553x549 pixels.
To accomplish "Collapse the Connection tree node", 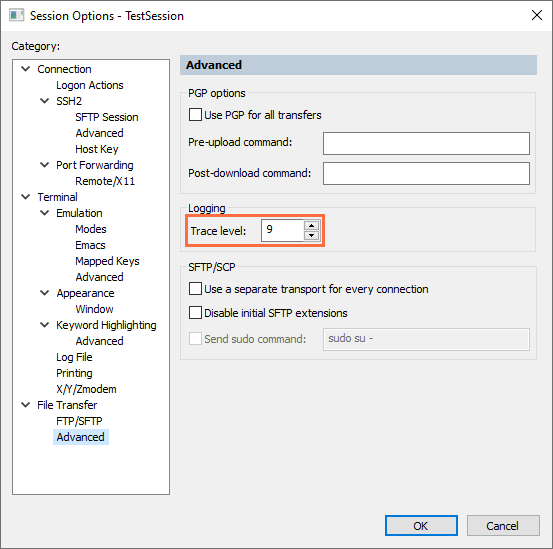I will [26, 69].
